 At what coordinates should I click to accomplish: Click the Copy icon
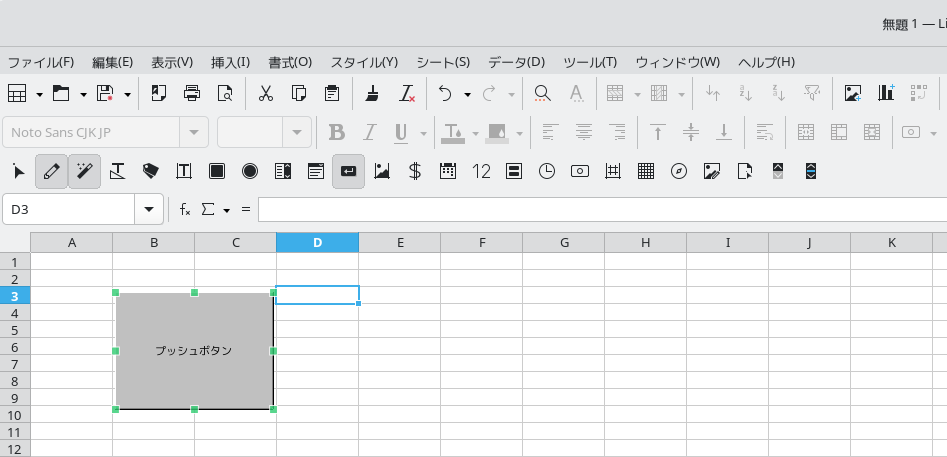tap(299, 93)
